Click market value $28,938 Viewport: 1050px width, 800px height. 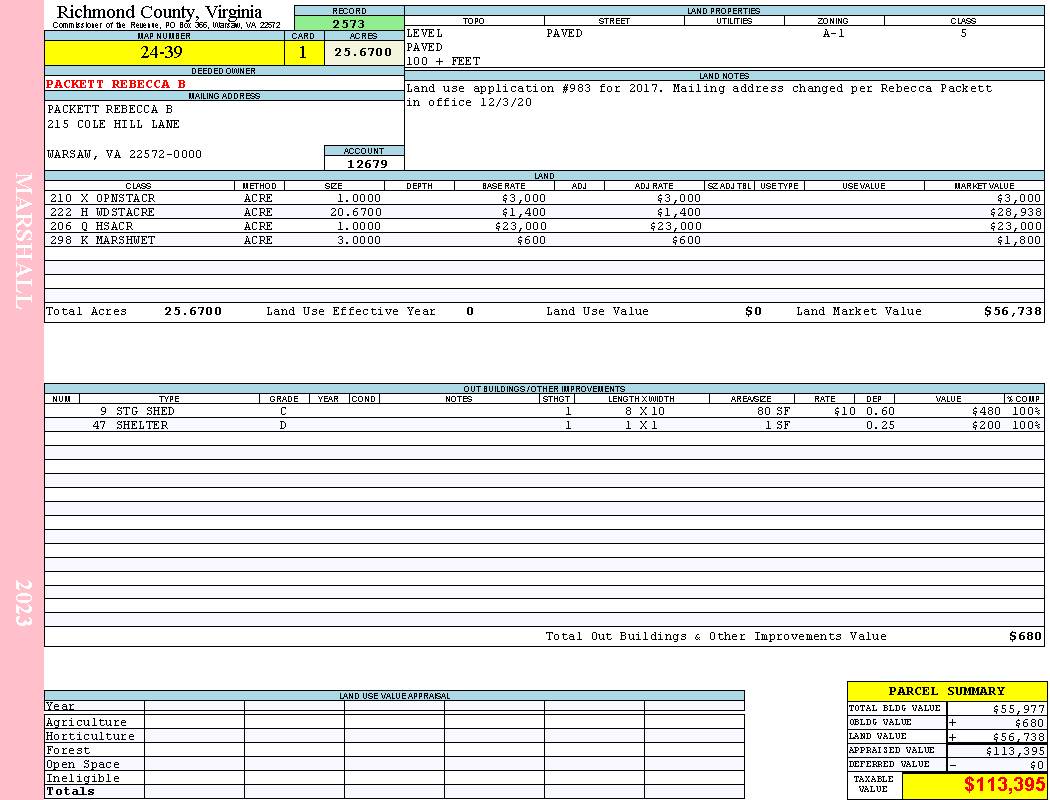(x=1016, y=212)
